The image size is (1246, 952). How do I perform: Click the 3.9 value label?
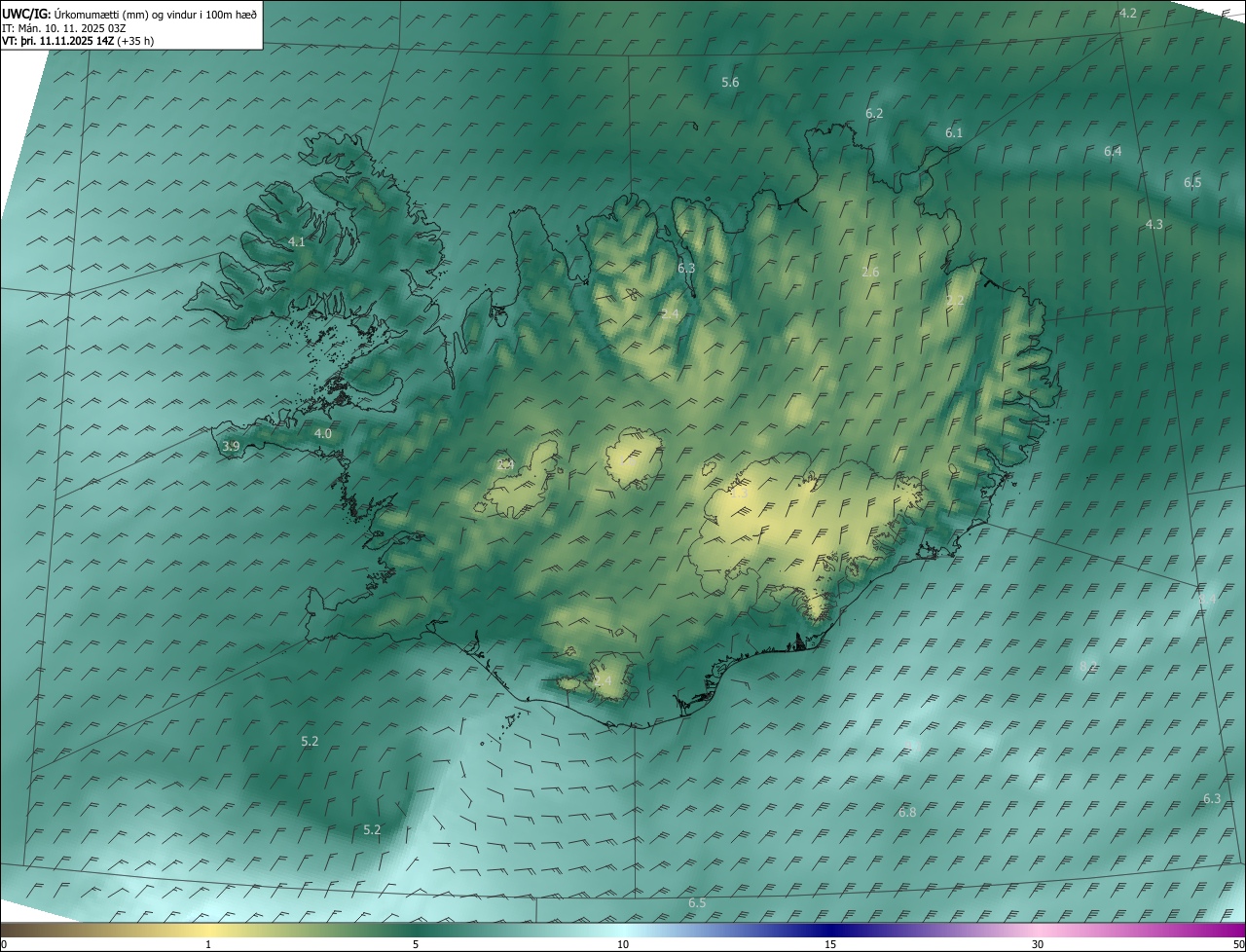coord(231,447)
